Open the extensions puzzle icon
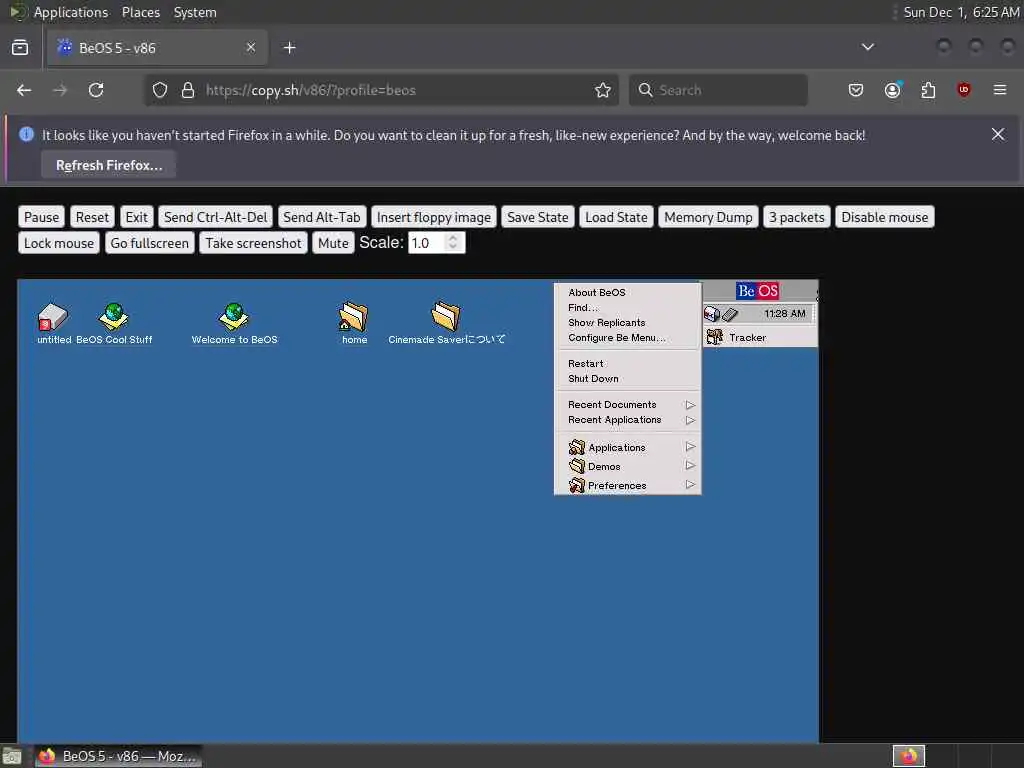 (x=928, y=90)
